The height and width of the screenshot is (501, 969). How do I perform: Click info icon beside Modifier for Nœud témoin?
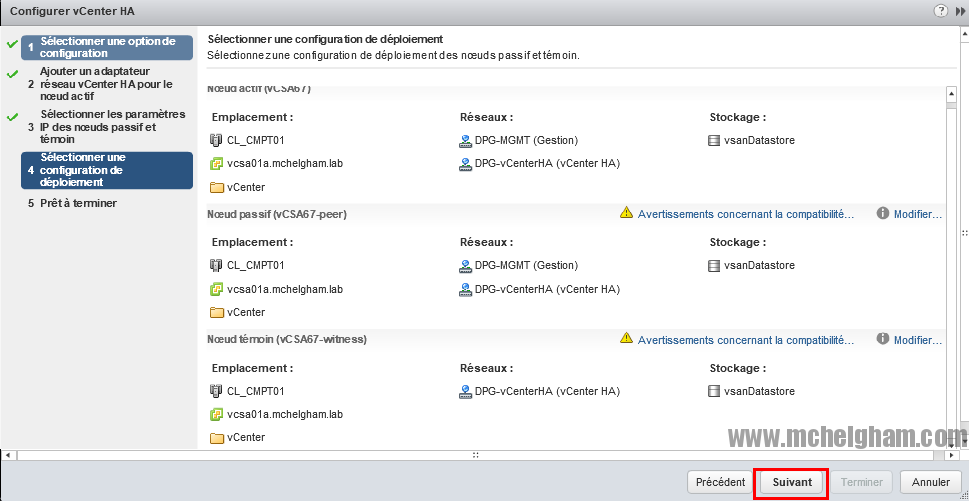point(883,339)
